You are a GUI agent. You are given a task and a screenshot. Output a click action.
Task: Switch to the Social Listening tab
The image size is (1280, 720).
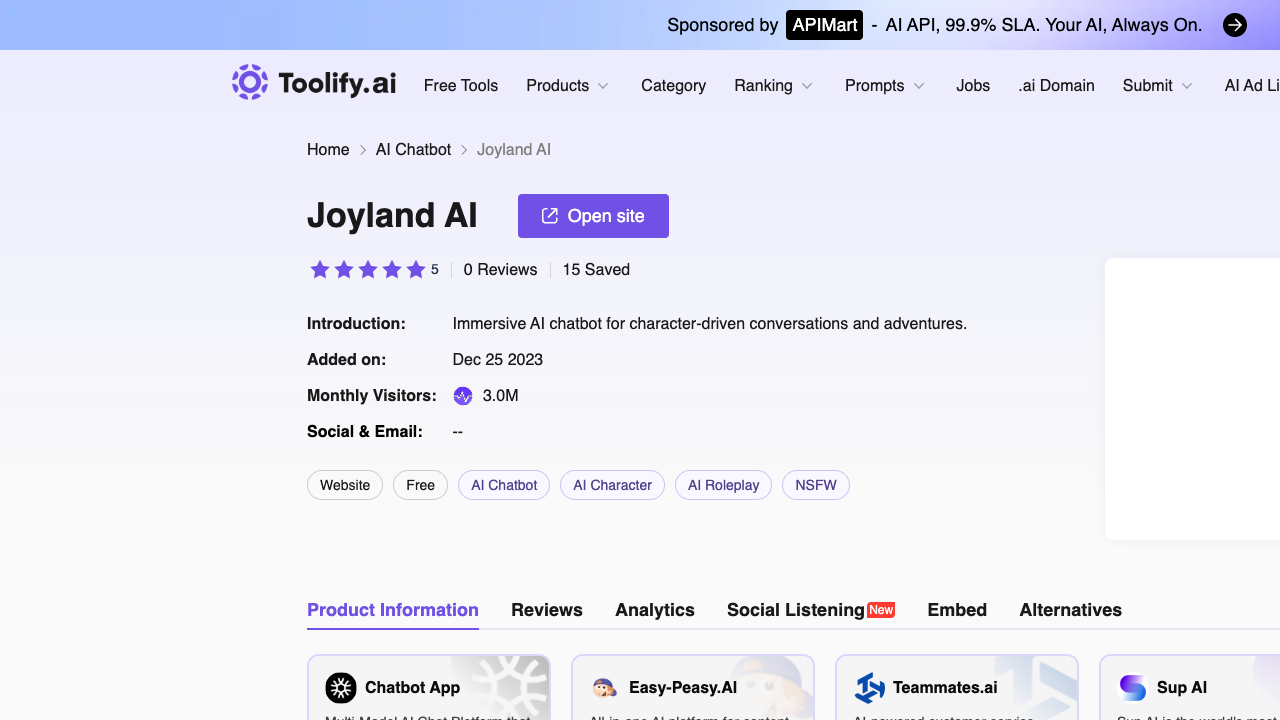[811, 610]
